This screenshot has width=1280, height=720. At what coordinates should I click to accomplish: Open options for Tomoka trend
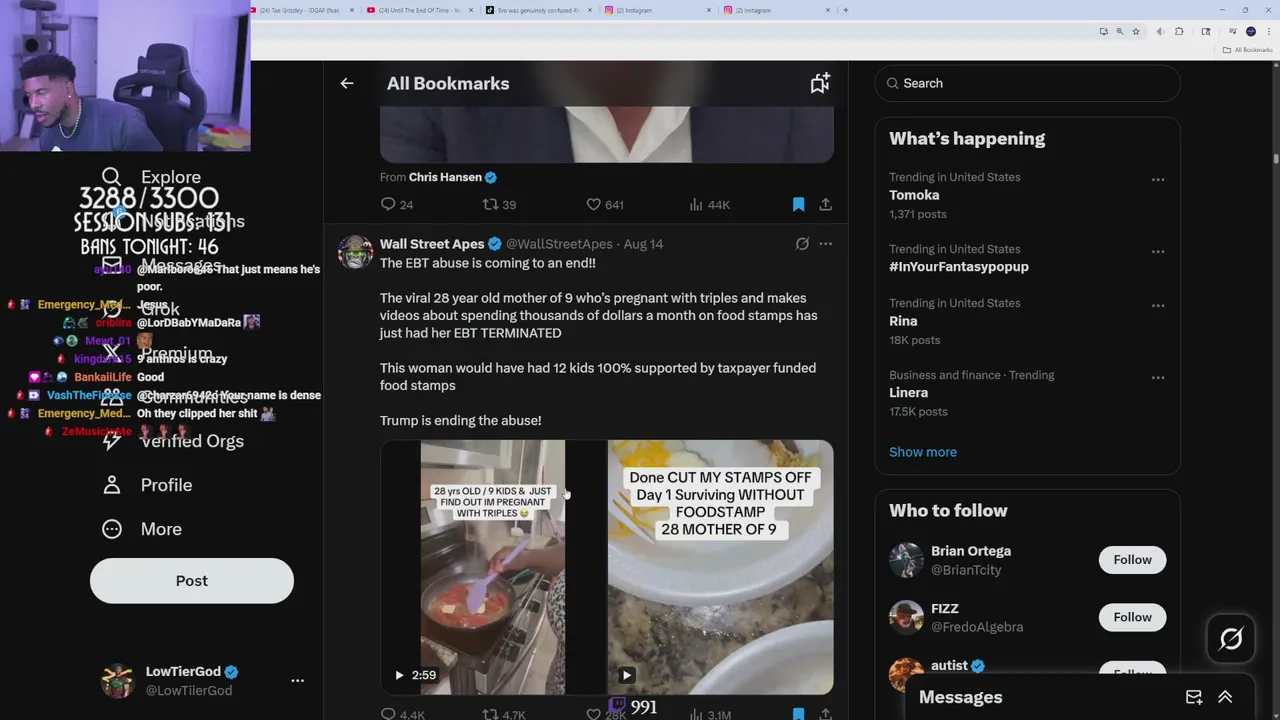tap(1158, 180)
